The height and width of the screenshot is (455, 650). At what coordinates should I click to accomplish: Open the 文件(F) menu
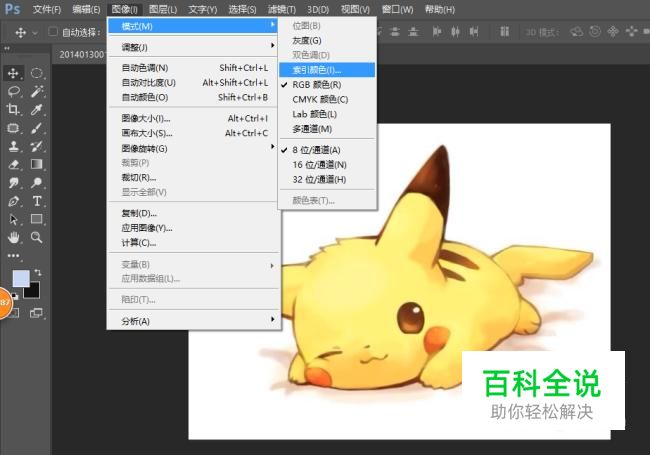click(x=47, y=9)
